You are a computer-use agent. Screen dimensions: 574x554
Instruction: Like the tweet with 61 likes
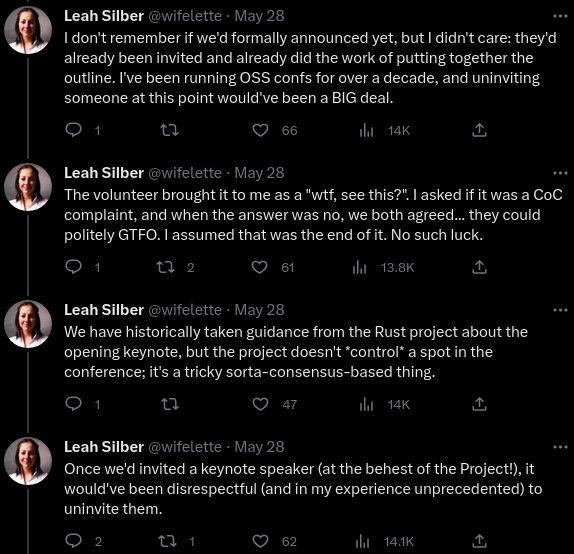click(x=260, y=267)
